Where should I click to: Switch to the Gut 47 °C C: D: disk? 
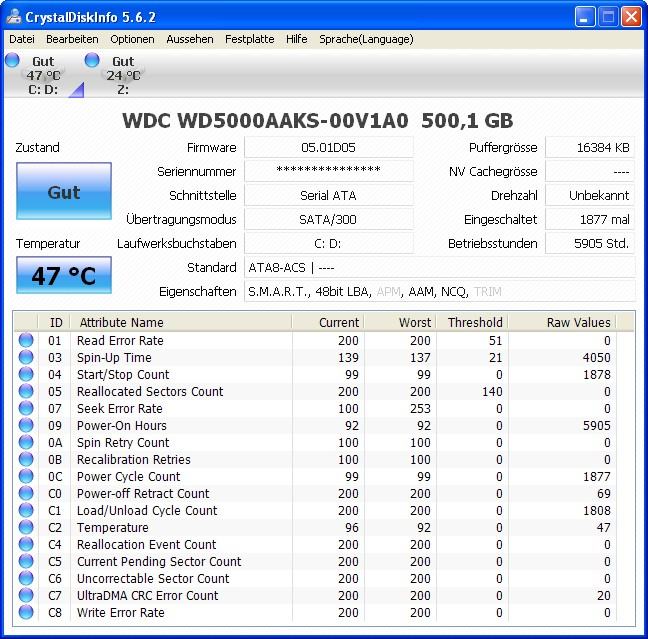click(43, 74)
